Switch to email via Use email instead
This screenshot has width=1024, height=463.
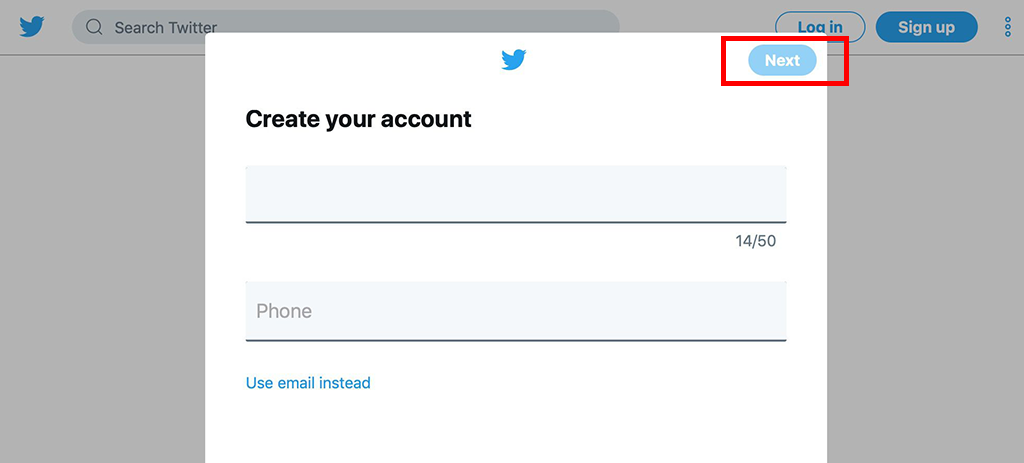(x=308, y=383)
